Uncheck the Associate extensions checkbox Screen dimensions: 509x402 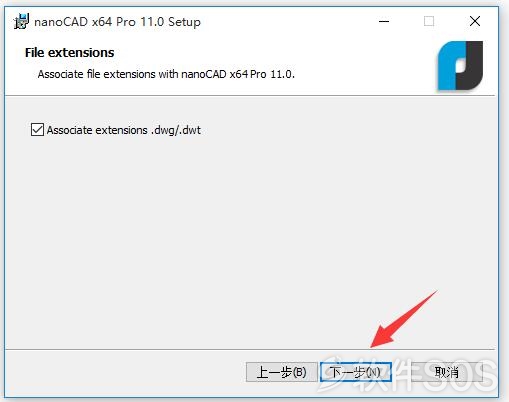coord(37,130)
